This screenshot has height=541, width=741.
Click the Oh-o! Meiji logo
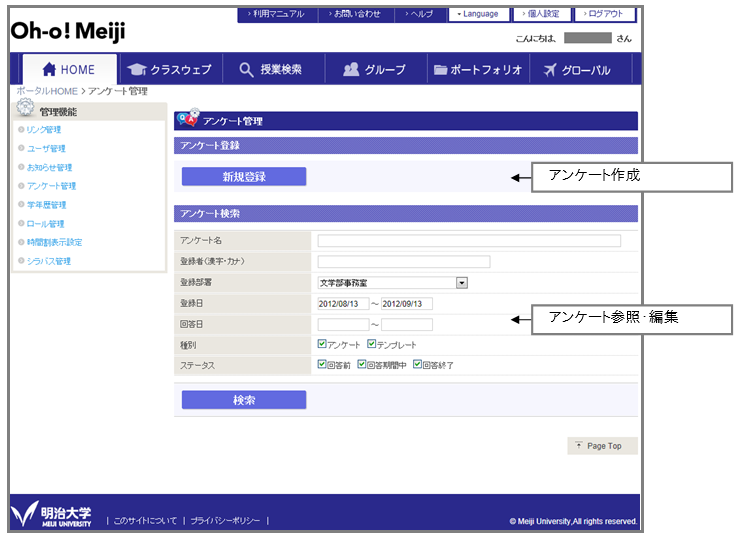(x=68, y=31)
